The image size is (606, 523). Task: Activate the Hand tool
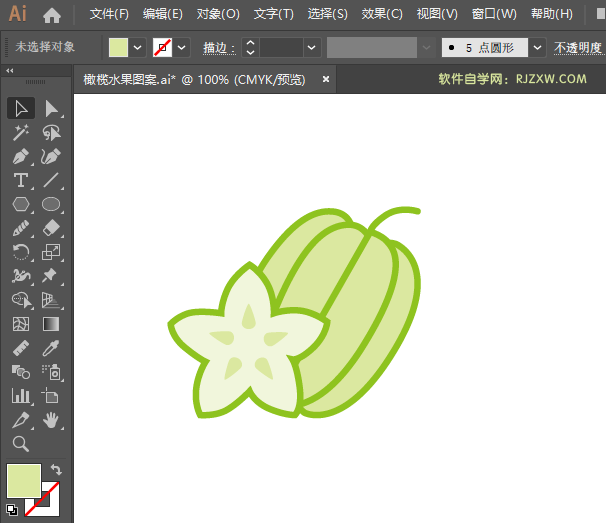click(x=51, y=420)
